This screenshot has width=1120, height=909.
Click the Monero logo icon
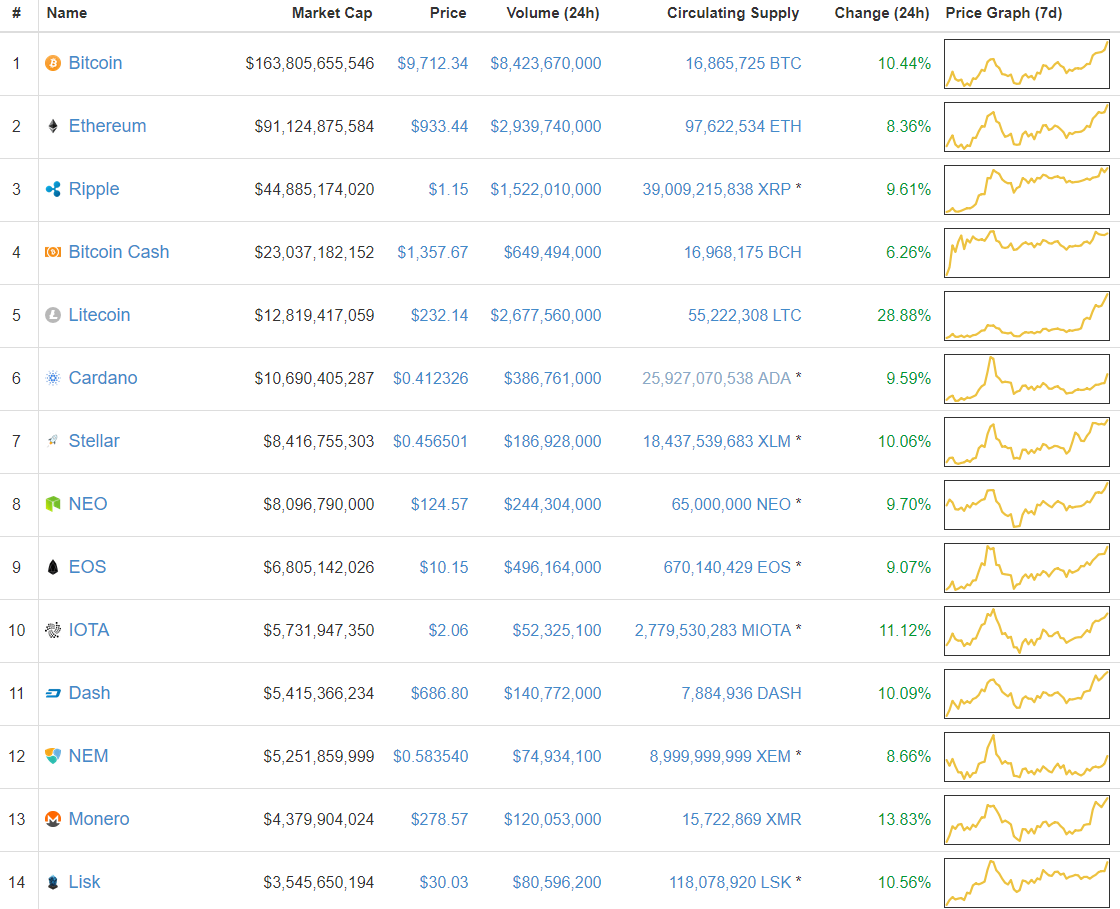pyautogui.click(x=53, y=819)
